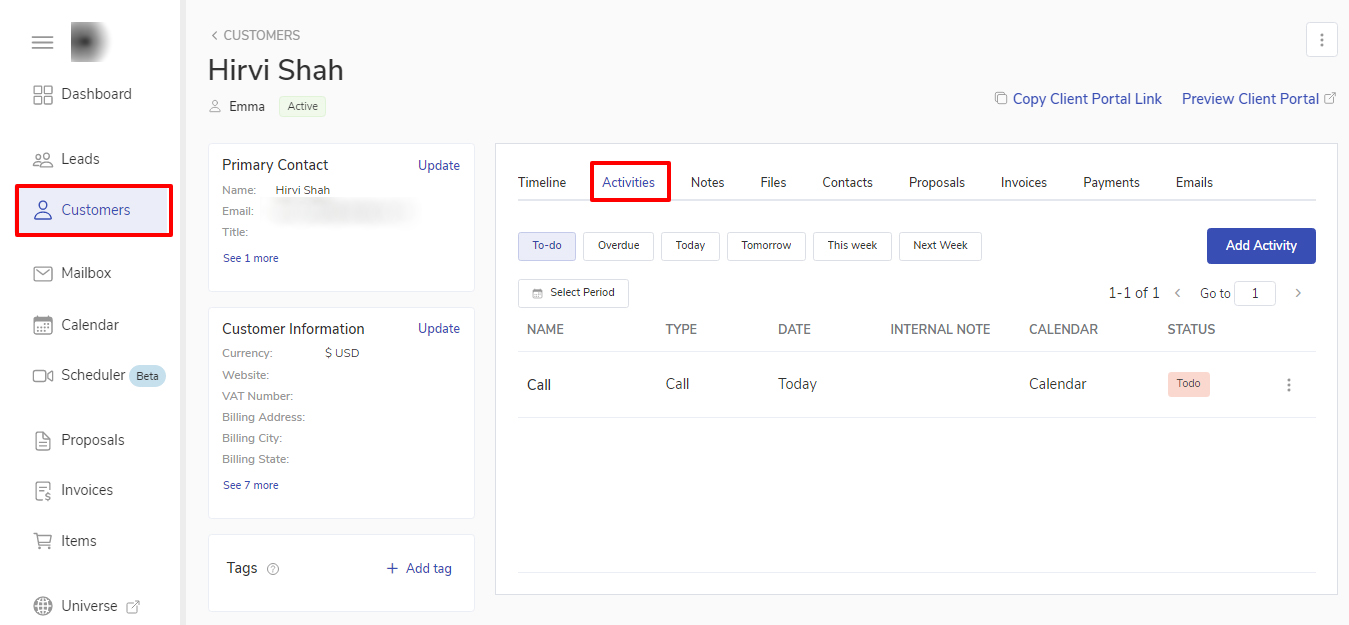Open the Mailbox envelope icon
This screenshot has height=625, width=1349.
pos(43,273)
